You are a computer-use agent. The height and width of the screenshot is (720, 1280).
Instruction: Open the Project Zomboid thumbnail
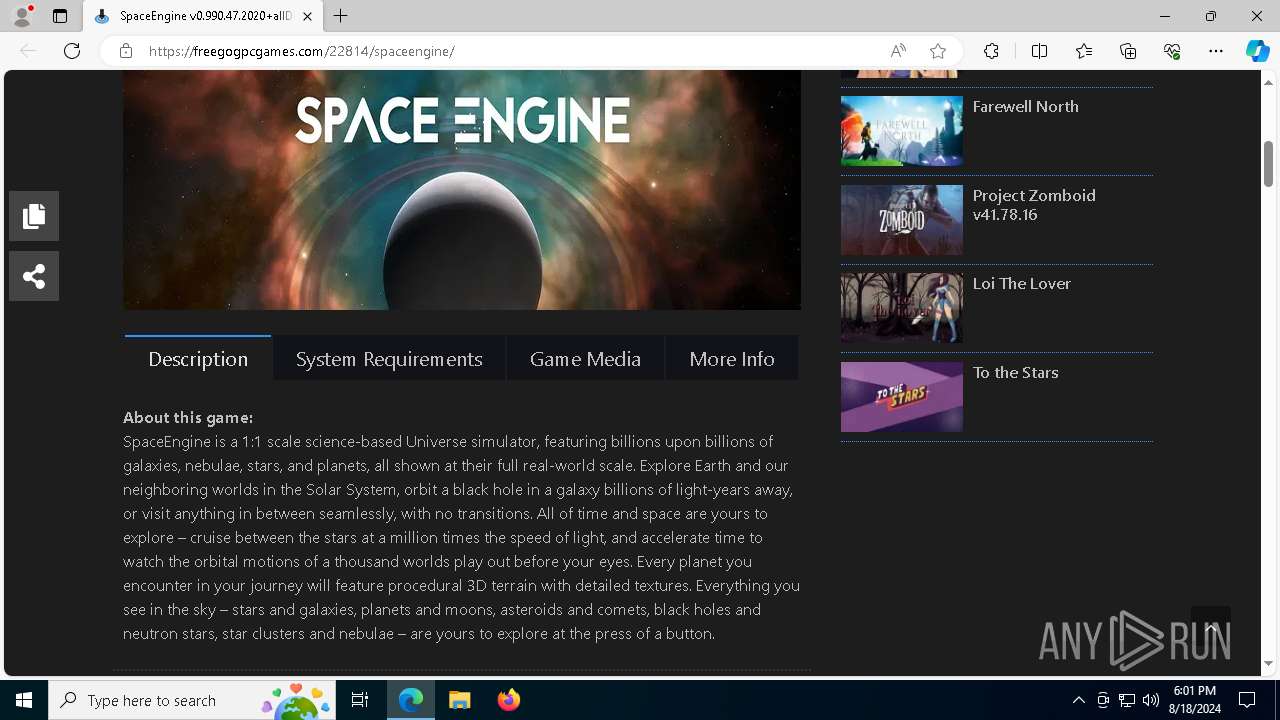tap(902, 220)
